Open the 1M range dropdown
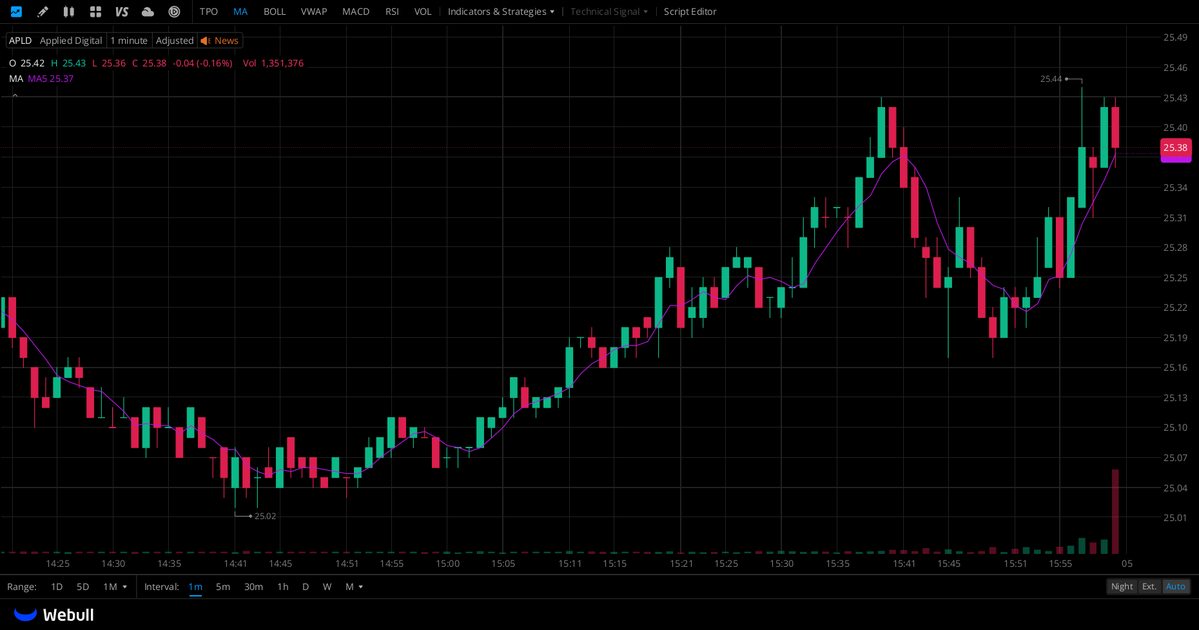The image size is (1199, 630). 115,586
